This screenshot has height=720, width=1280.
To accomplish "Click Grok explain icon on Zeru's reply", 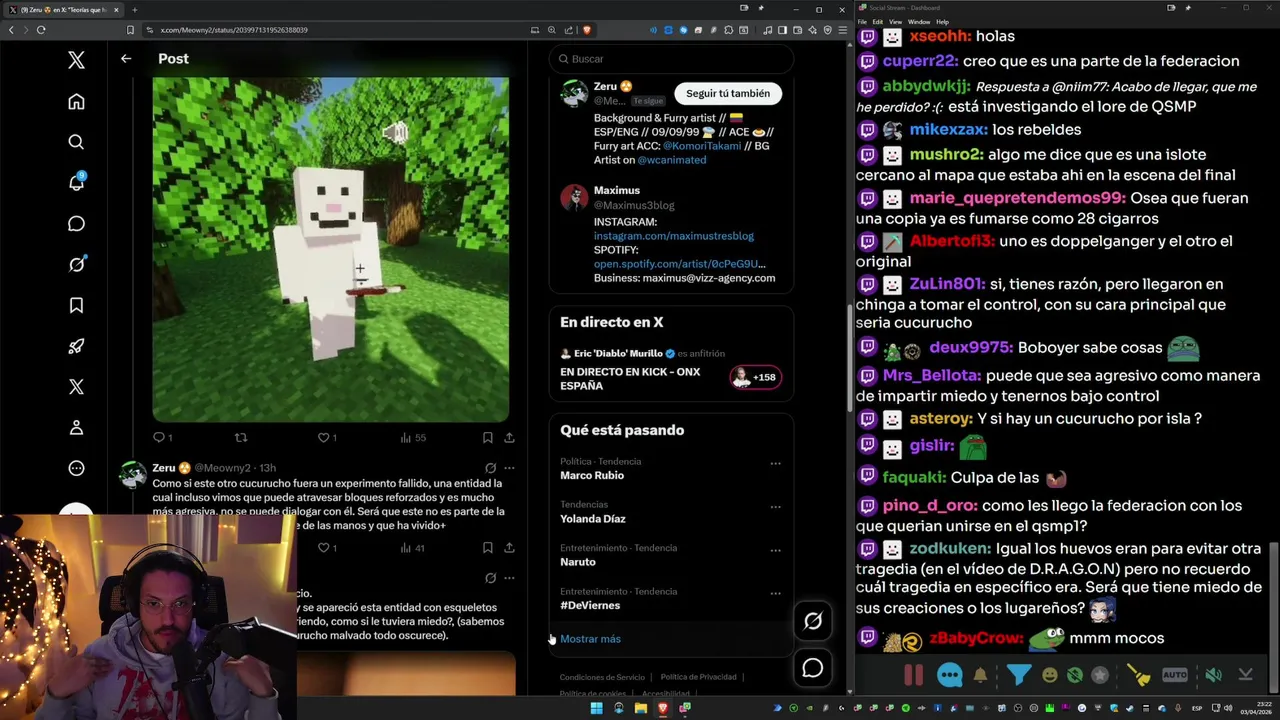I will coord(490,468).
